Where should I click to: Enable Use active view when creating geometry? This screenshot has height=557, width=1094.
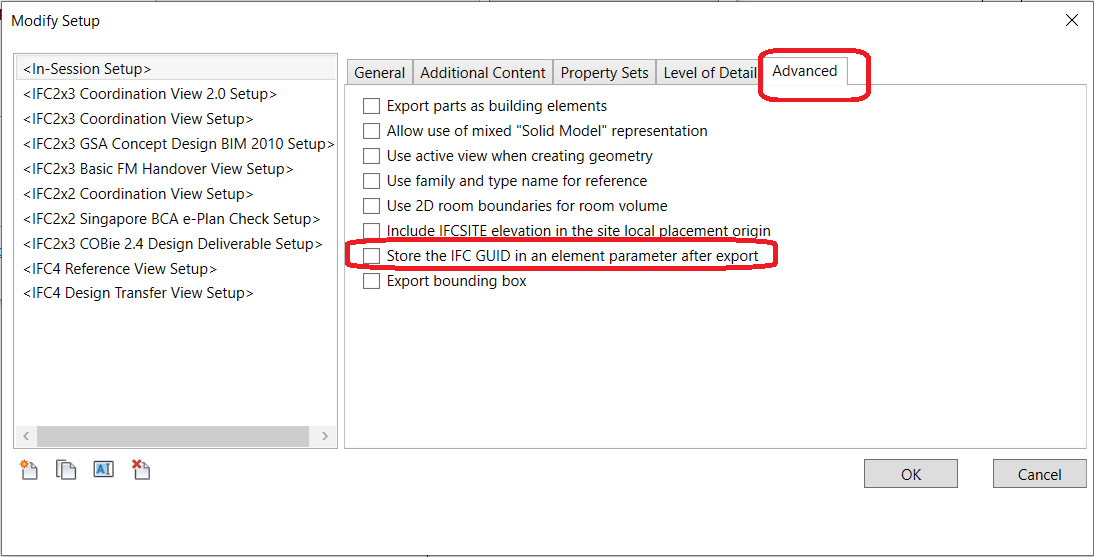pos(372,156)
